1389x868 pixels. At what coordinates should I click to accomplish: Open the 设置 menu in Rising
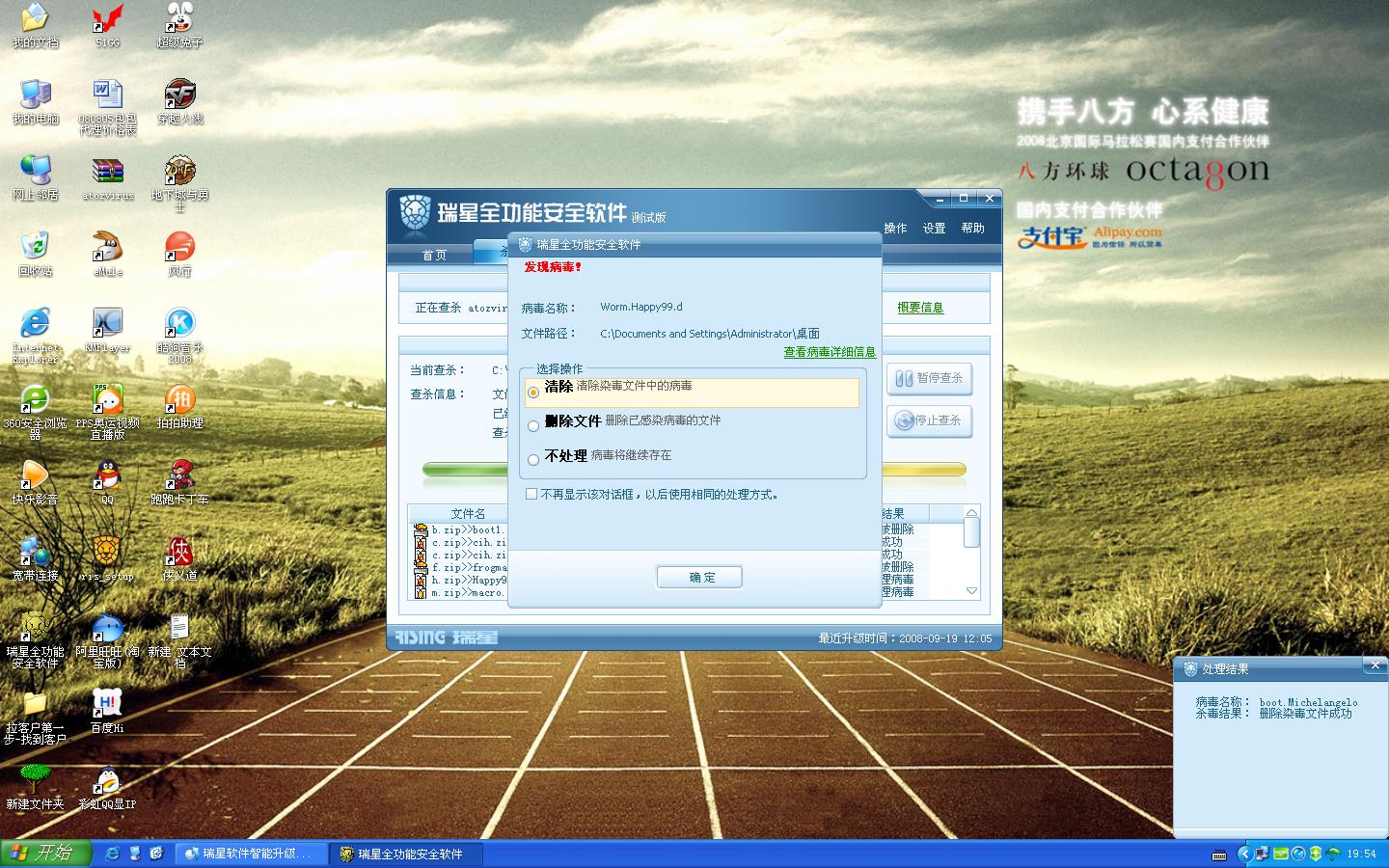(x=934, y=229)
